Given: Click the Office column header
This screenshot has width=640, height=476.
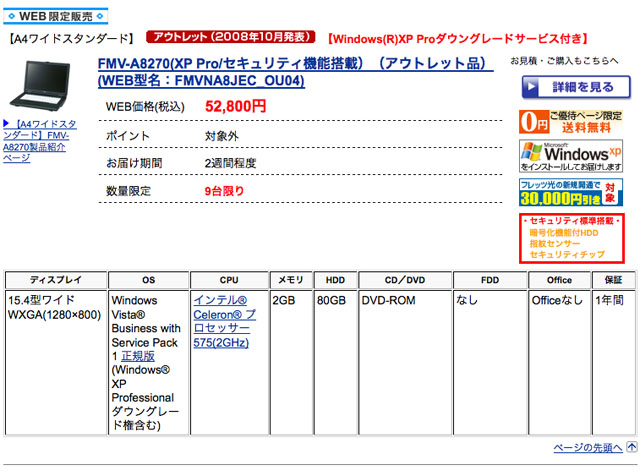Looking at the screenshot, I should [x=560, y=280].
